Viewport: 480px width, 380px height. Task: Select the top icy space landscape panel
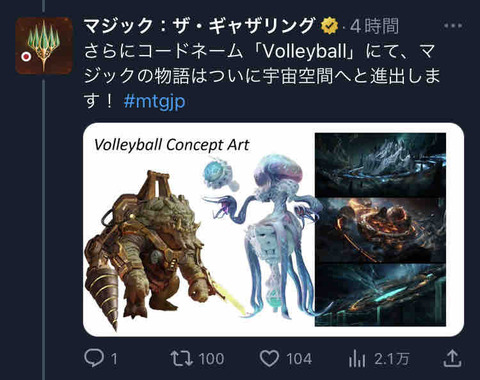click(x=380, y=165)
